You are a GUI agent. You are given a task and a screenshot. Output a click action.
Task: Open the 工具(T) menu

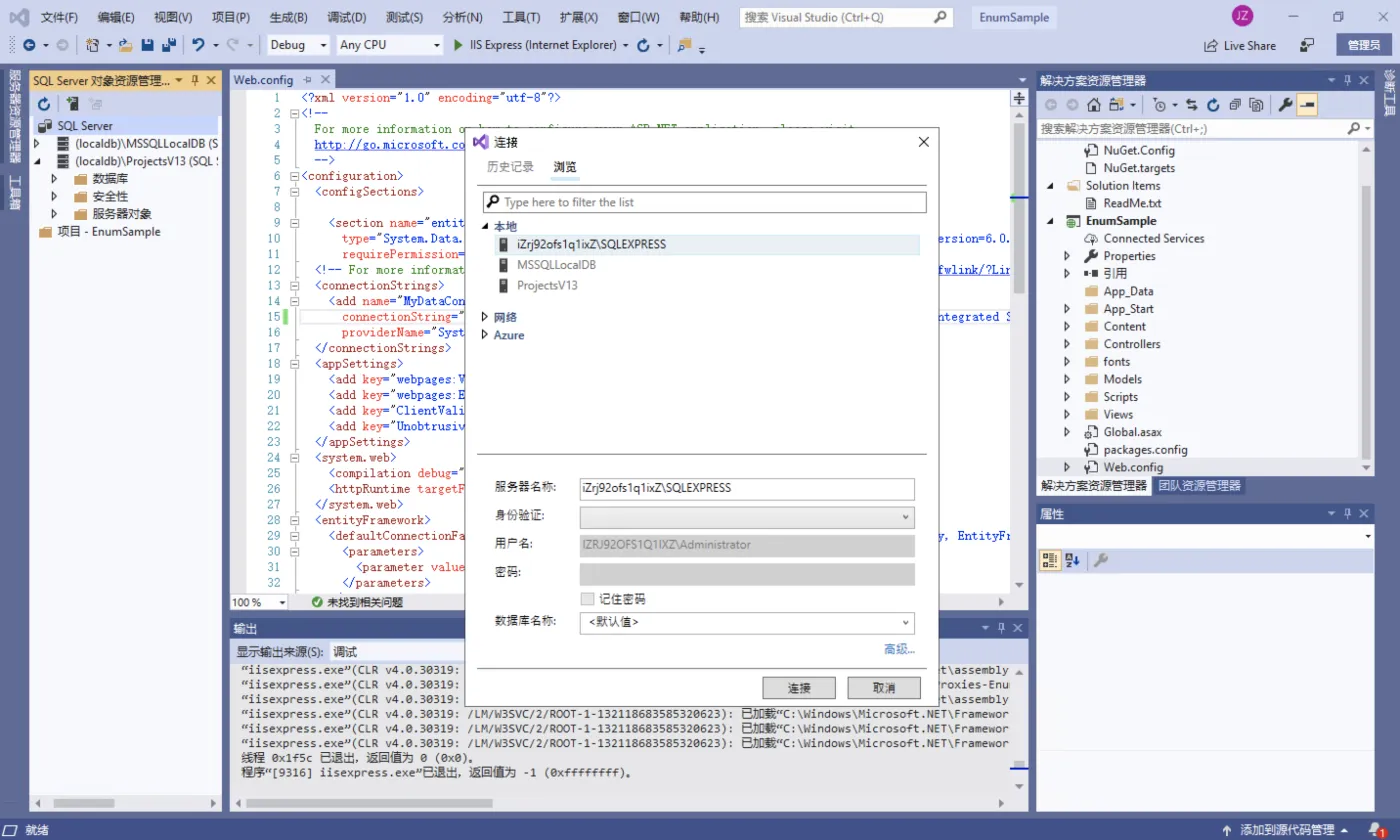[x=521, y=17]
